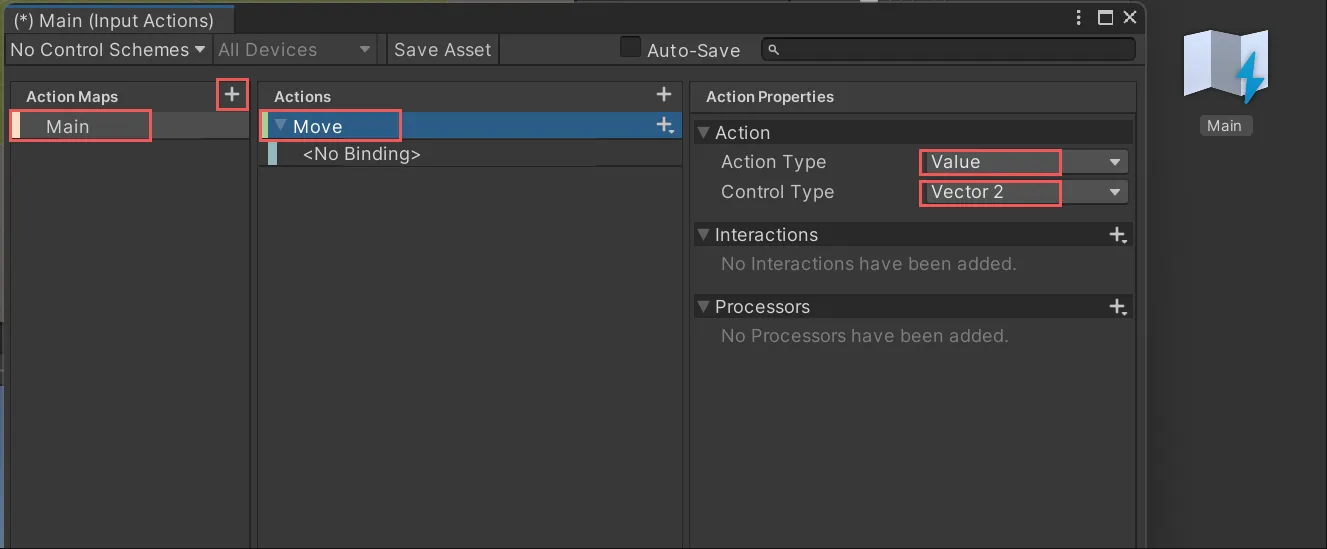Image resolution: width=1327 pixels, height=549 pixels.
Task: Open the Action Type dropdown
Action: pos(1023,162)
